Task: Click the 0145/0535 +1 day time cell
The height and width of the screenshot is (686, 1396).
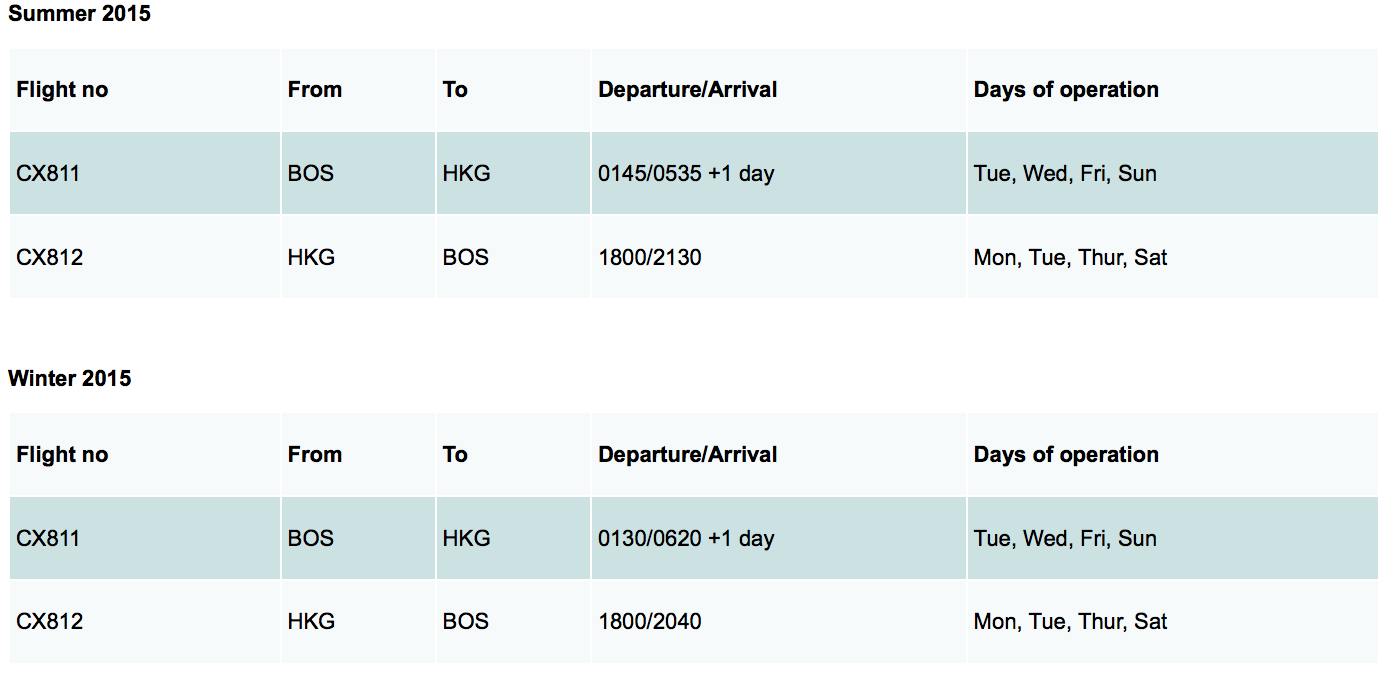Action: tap(686, 173)
